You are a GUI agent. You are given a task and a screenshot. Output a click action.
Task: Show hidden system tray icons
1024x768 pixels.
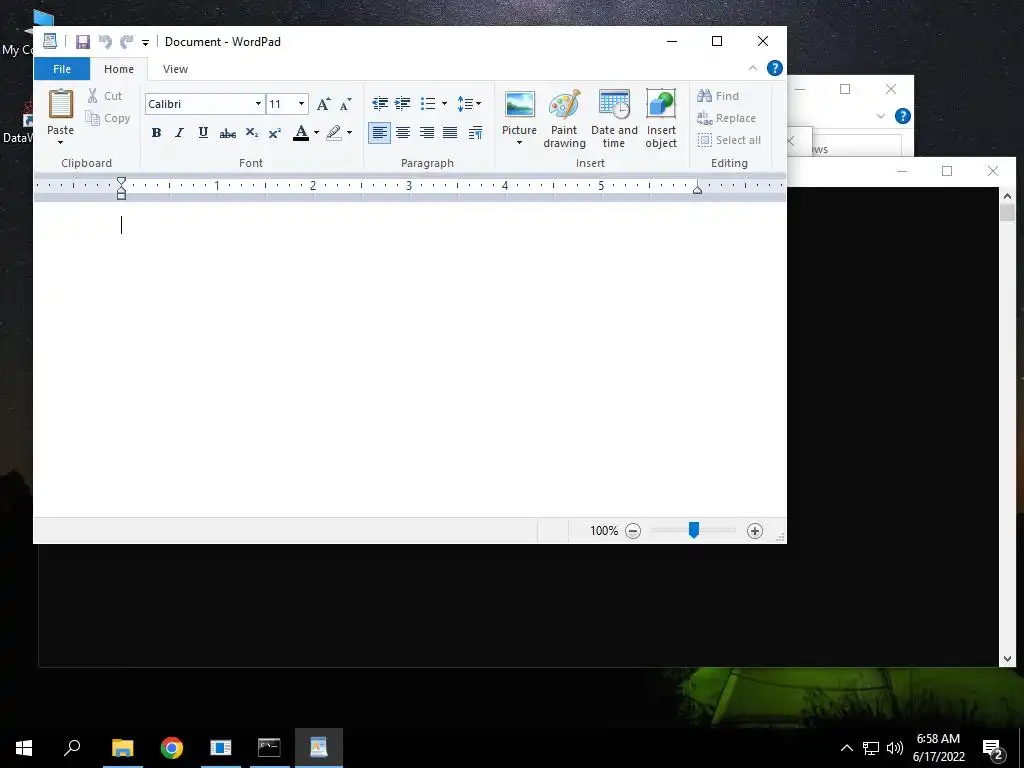click(846, 748)
